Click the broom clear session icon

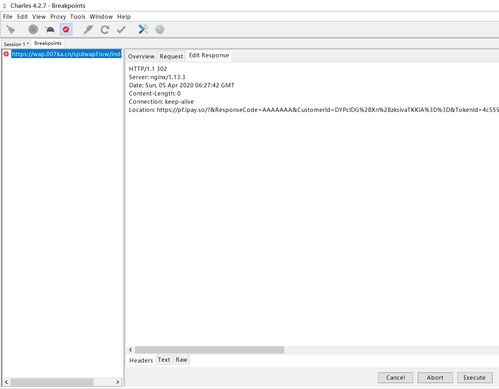[11, 30]
